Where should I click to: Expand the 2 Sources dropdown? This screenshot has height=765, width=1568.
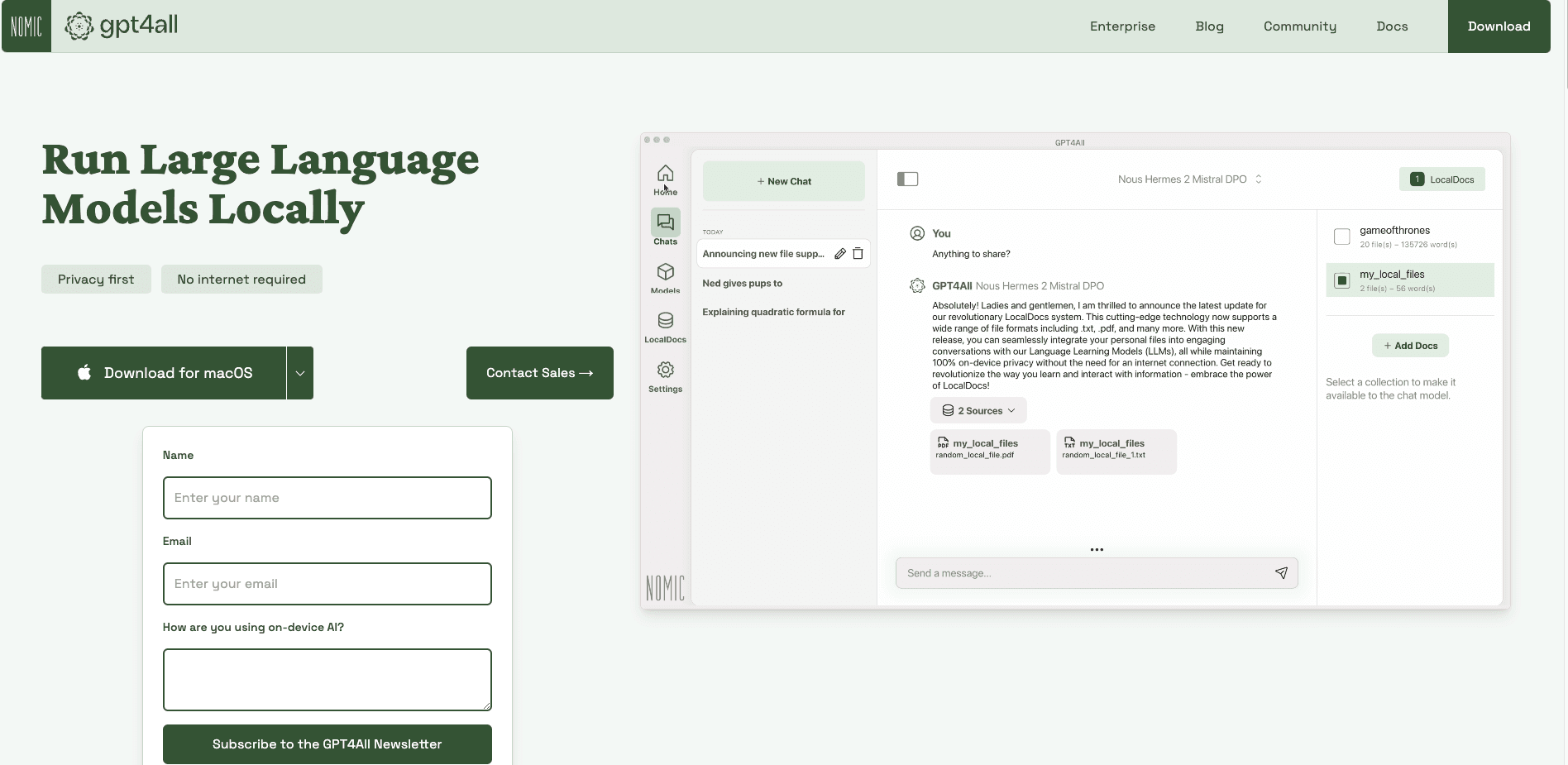978,410
